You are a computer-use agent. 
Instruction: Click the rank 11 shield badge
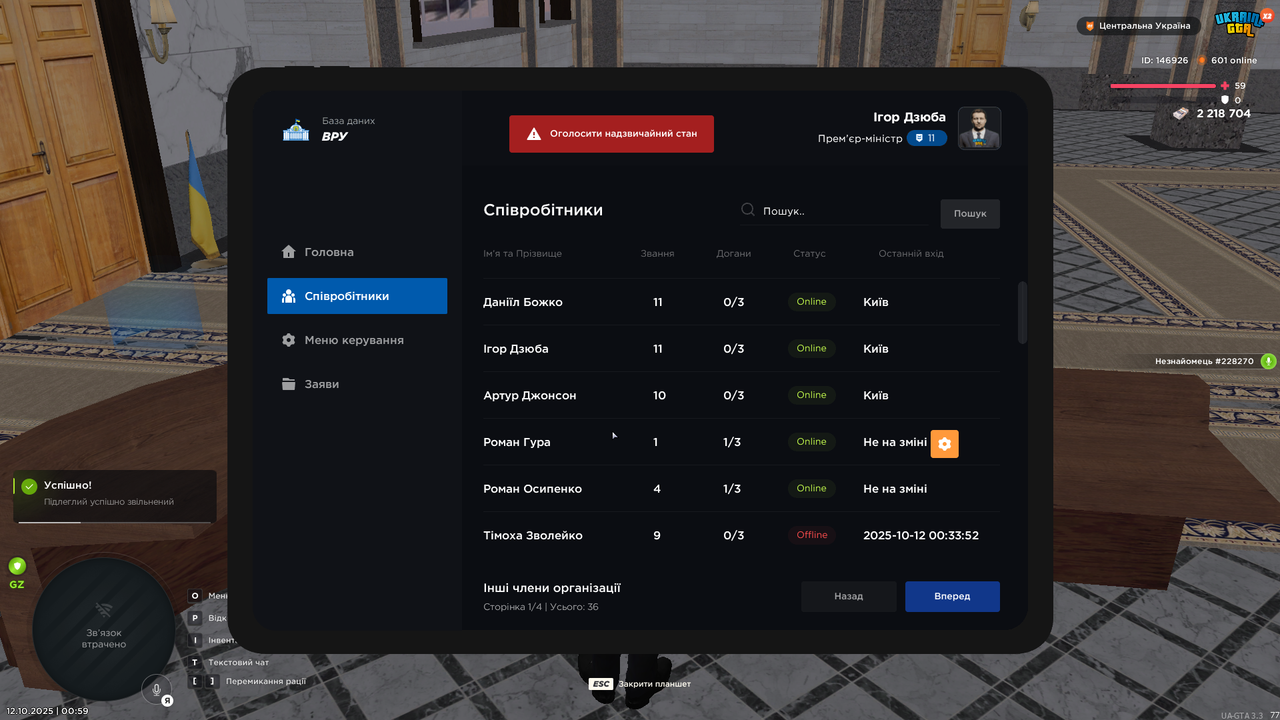point(927,138)
